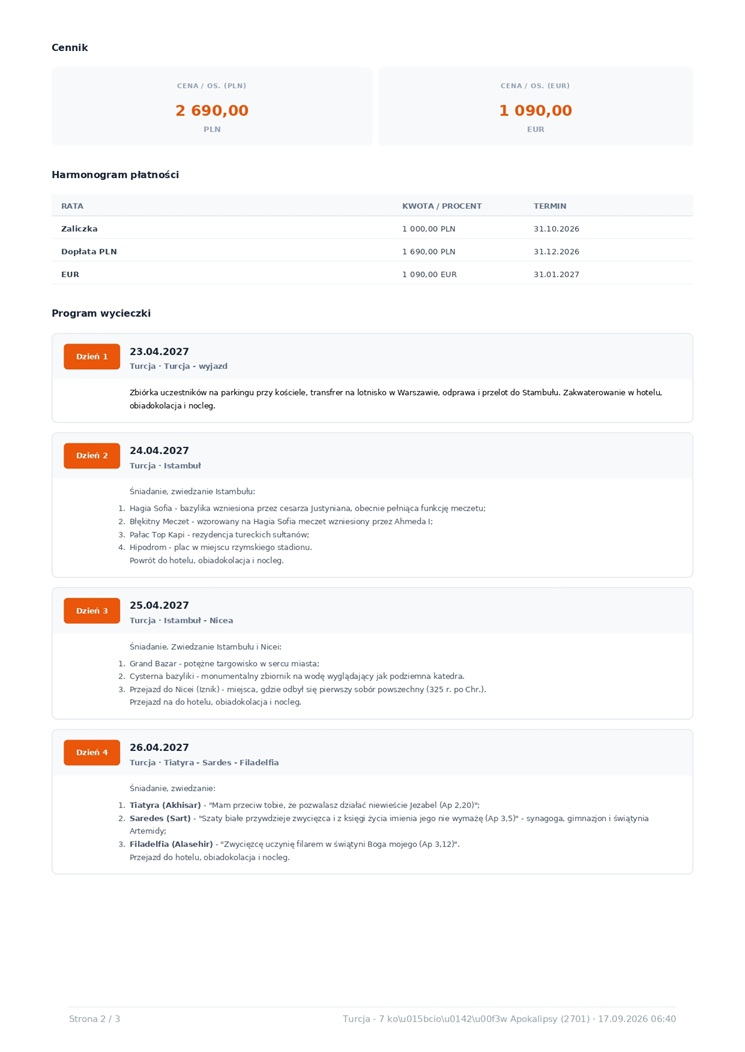Click the orange Dzień 3 badge
Image resolution: width=745 pixels, height=1052 pixels.
(x=92, y=611)
